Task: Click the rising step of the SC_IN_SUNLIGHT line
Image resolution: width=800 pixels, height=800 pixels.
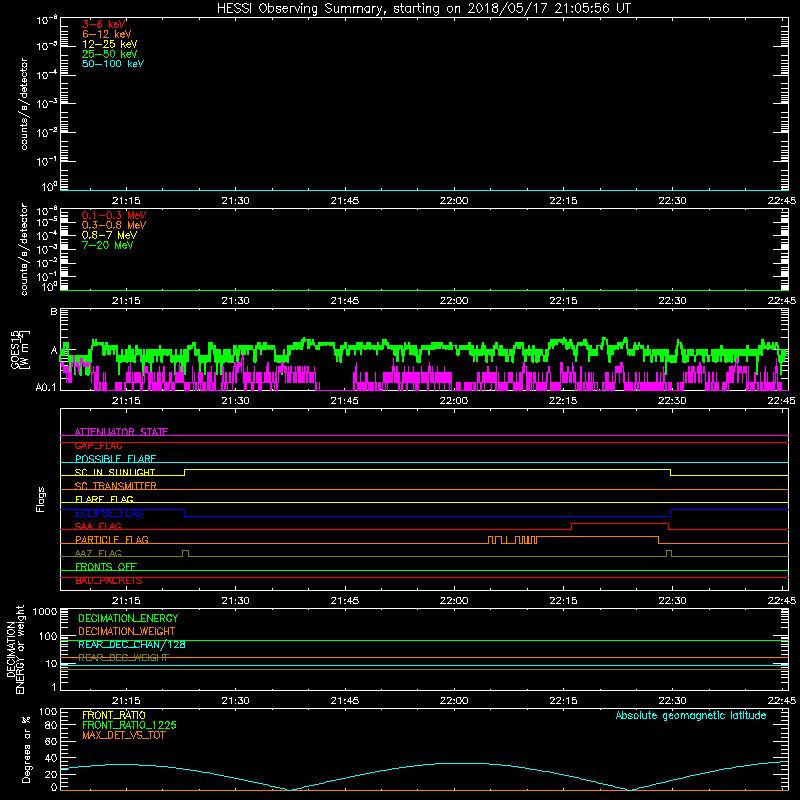Action: [185, 472]
